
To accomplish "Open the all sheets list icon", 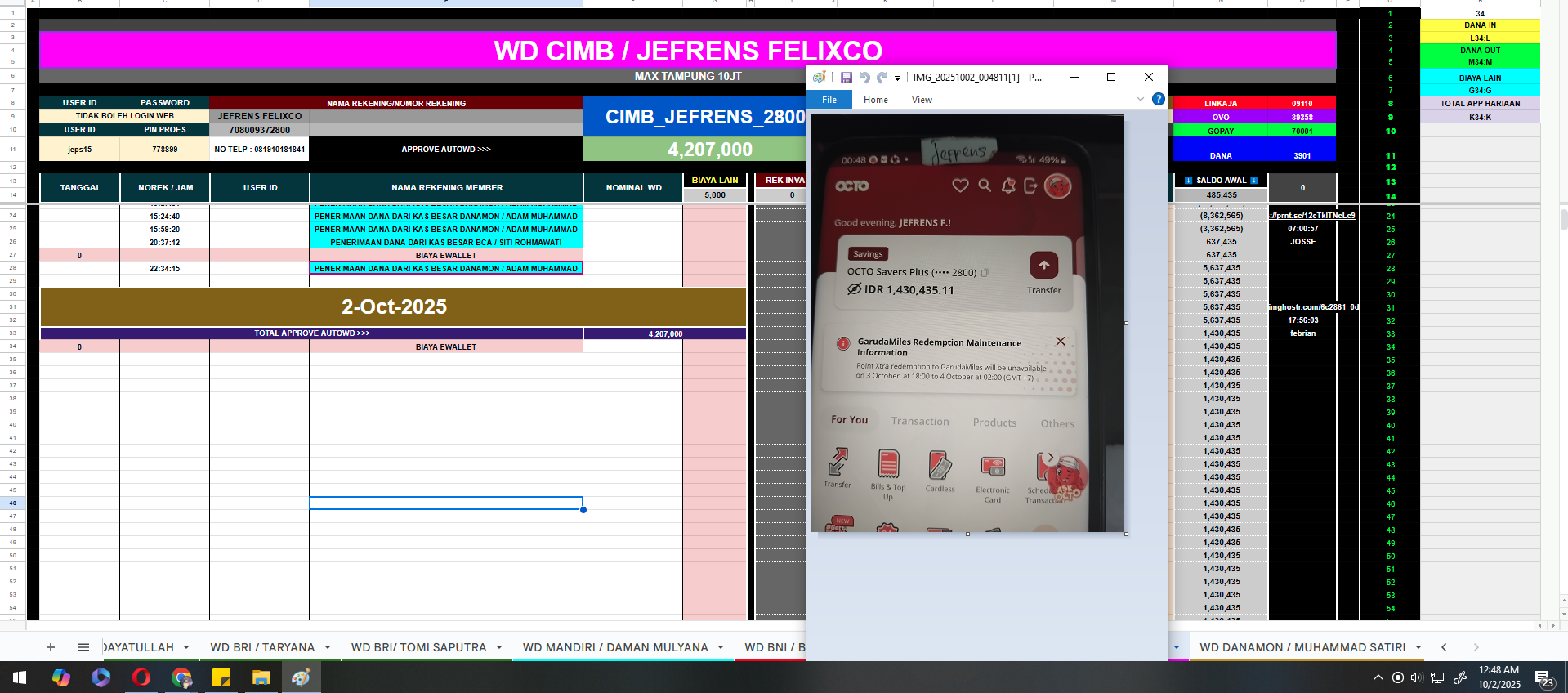I will (x=83, y=647).
